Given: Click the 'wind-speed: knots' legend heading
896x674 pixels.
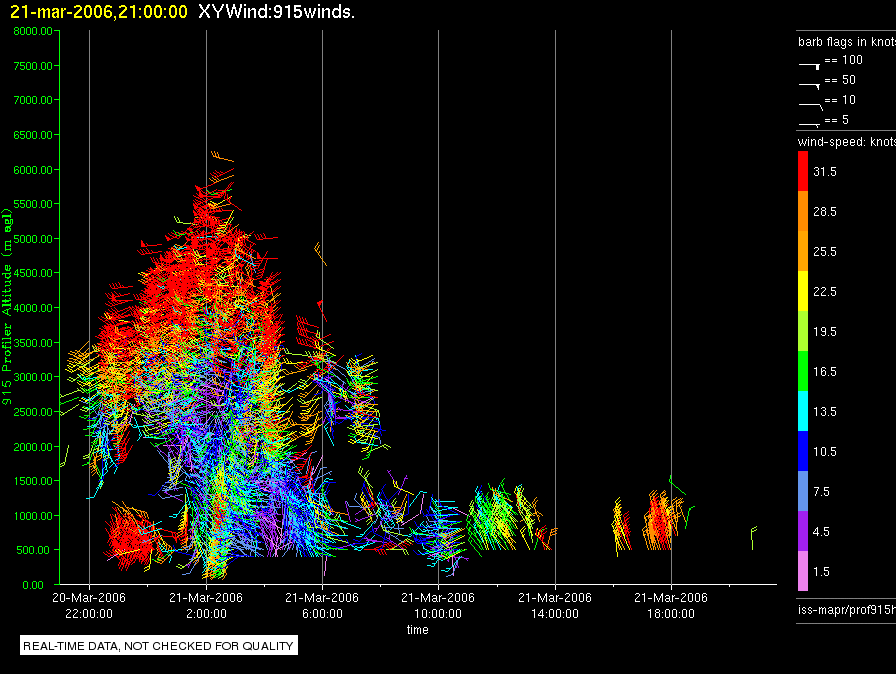Looking at the screenshot, I should 847,142.
